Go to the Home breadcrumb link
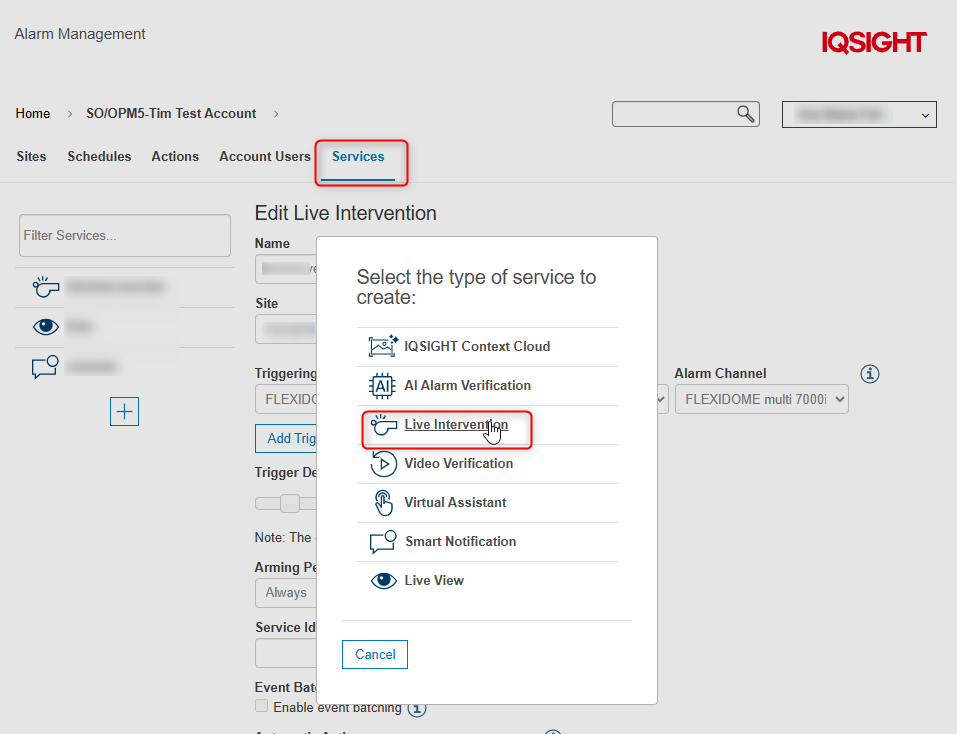The height and width of the screenshot is (734, 957). 33,114
